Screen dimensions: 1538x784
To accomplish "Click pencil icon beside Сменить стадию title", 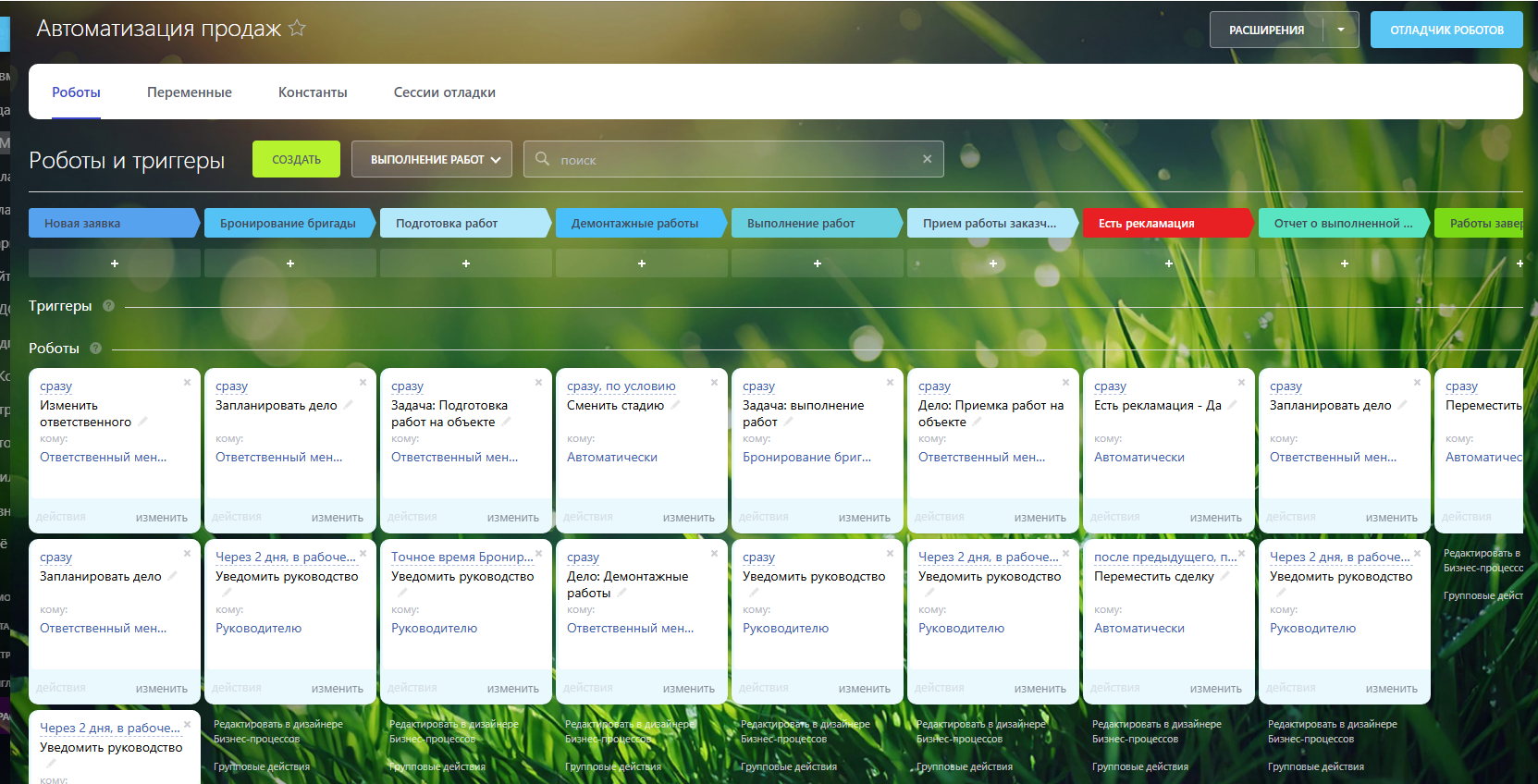I will (x=675, y=405).
